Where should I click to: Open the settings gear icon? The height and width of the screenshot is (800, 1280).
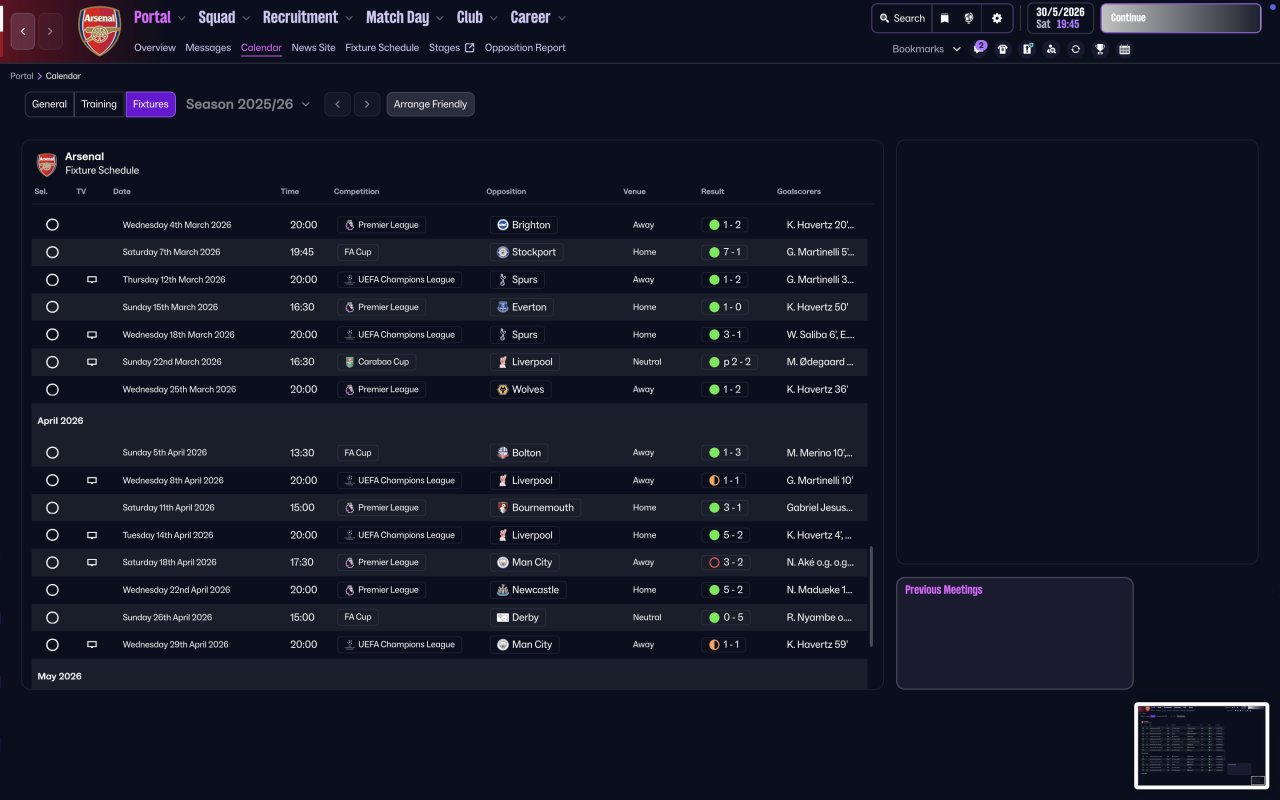point(996,18)
